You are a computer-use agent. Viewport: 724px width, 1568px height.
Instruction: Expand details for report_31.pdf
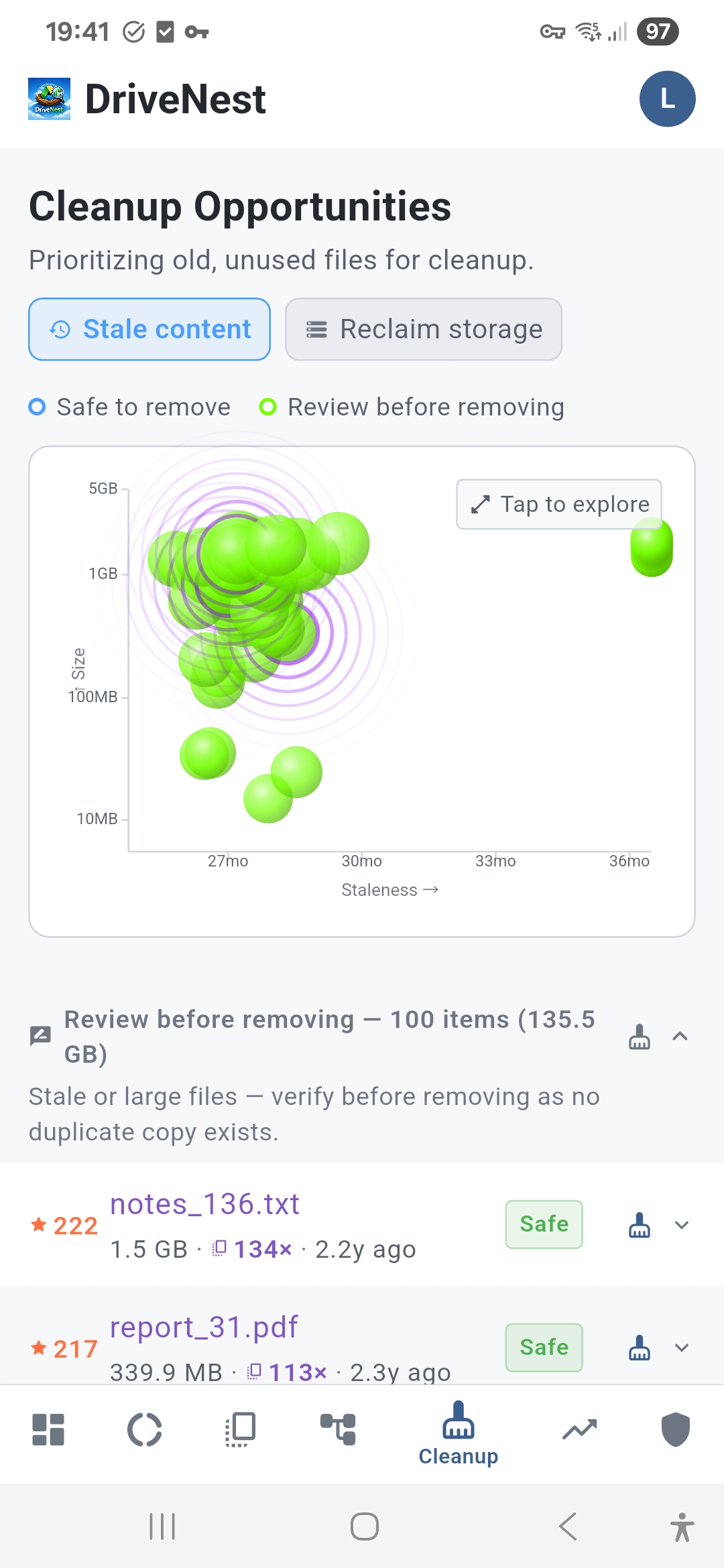click(x=682, y=1348)
